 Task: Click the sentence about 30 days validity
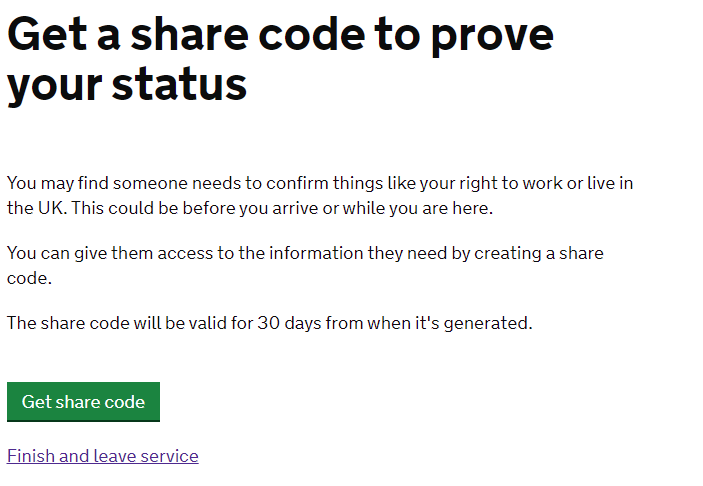click(x=270, y=323)
